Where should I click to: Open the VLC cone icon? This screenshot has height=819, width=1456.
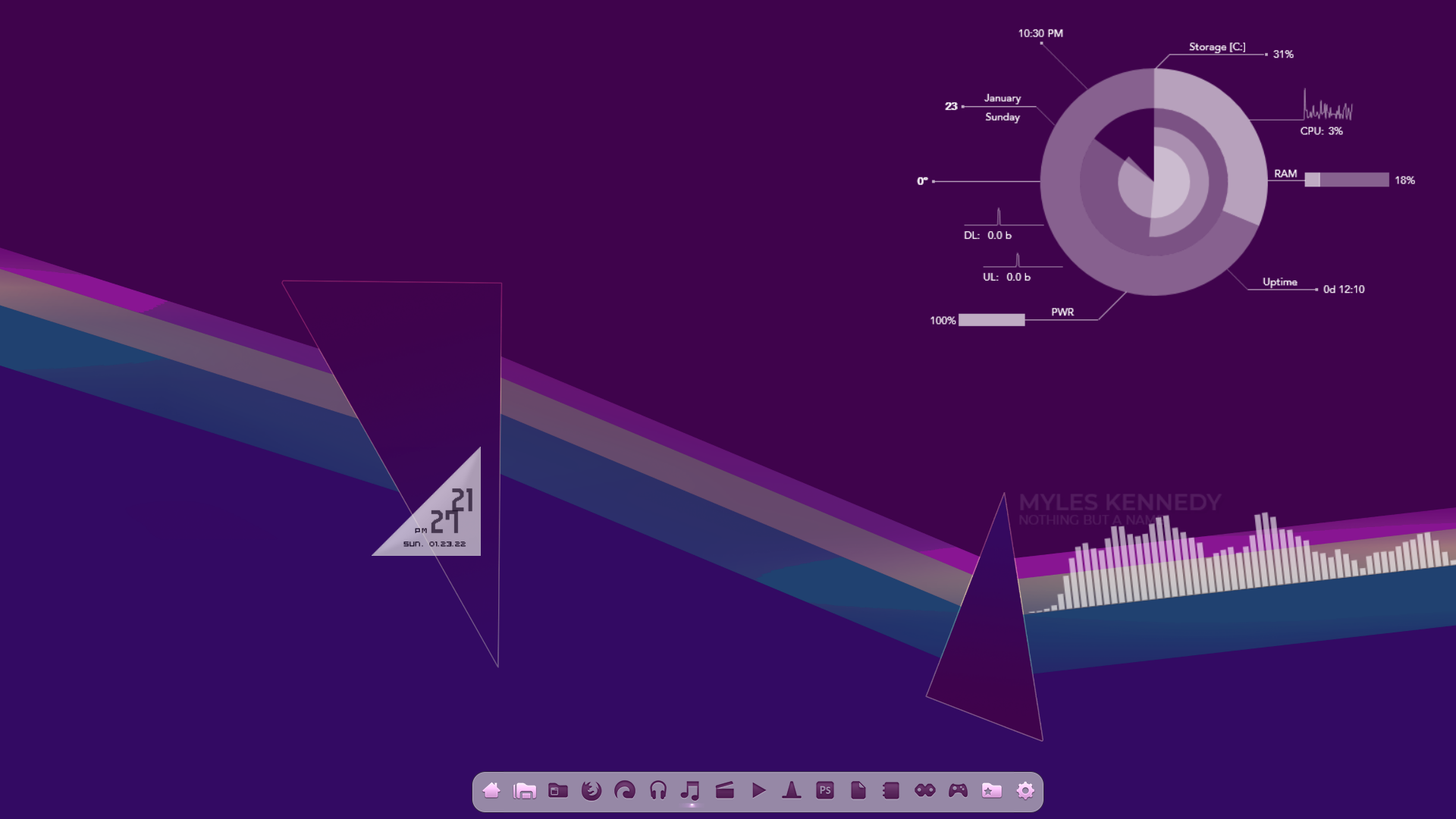pyautogui.click(x=791, y=791)
